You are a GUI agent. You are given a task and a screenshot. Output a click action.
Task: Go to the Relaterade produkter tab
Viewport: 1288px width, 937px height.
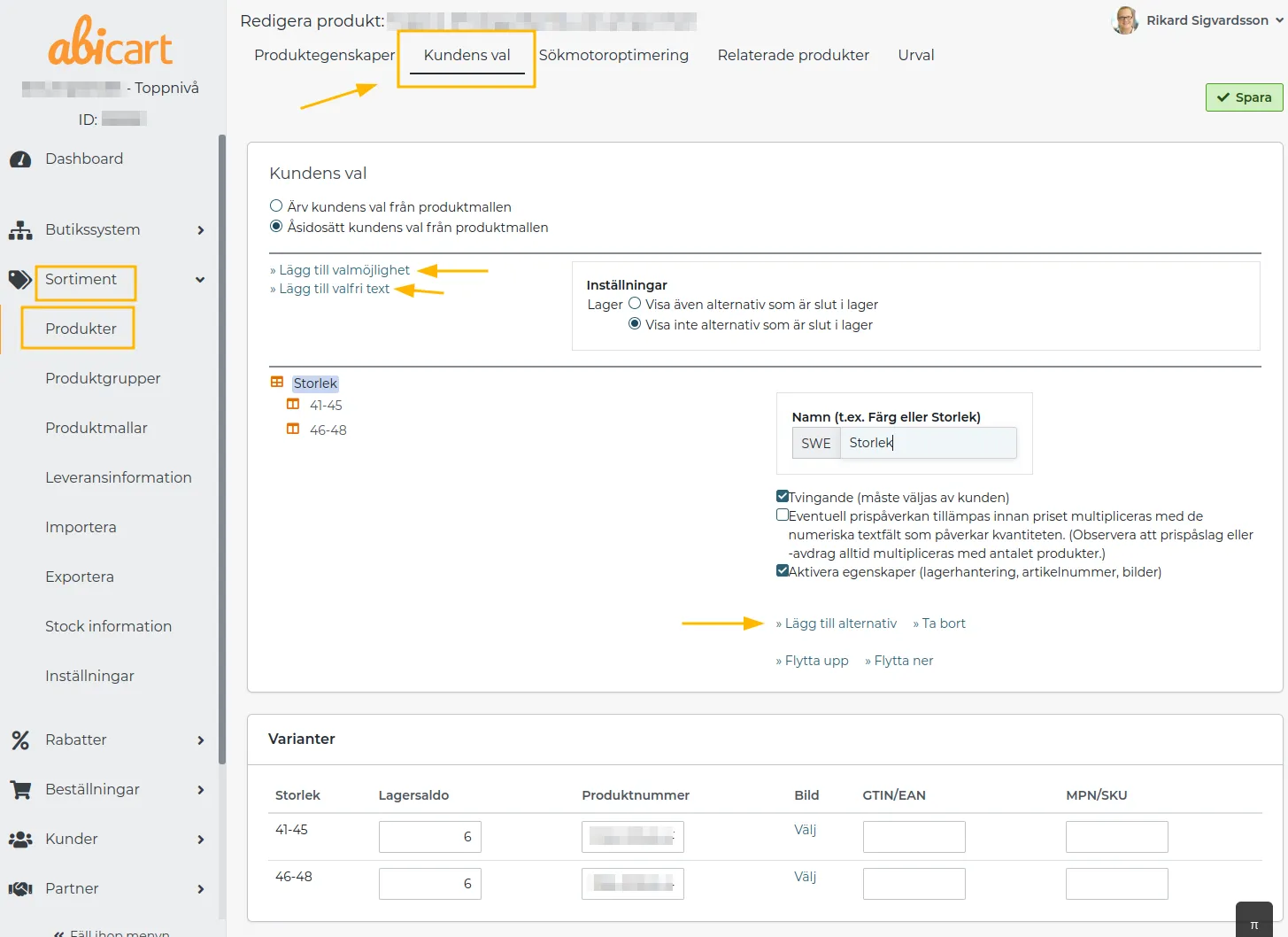tap(793, 55)
